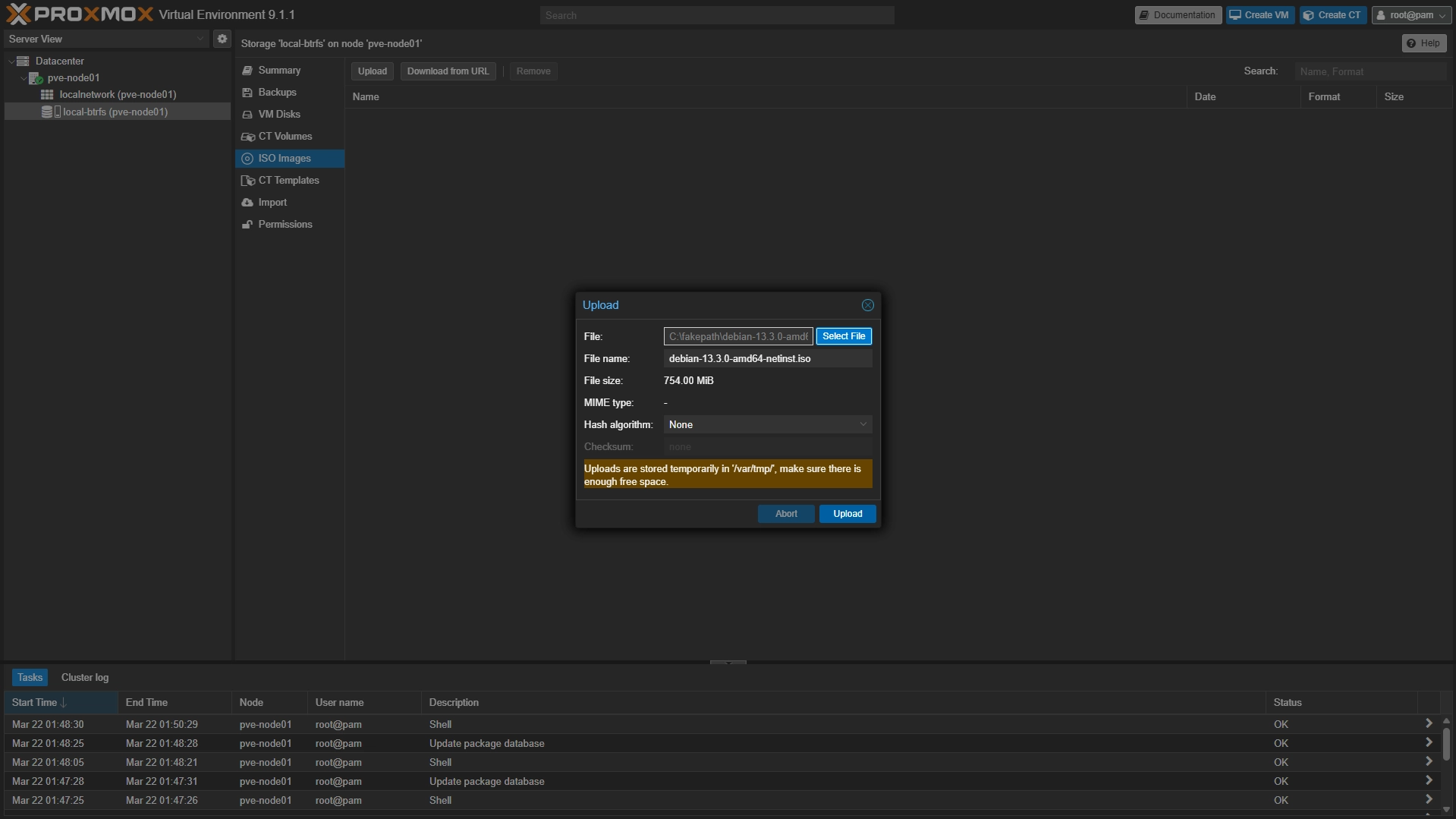Sort by the Name column header
The height and width of the screenshot is (819, 1456).
pyautogui.click(x=766, y=97)
